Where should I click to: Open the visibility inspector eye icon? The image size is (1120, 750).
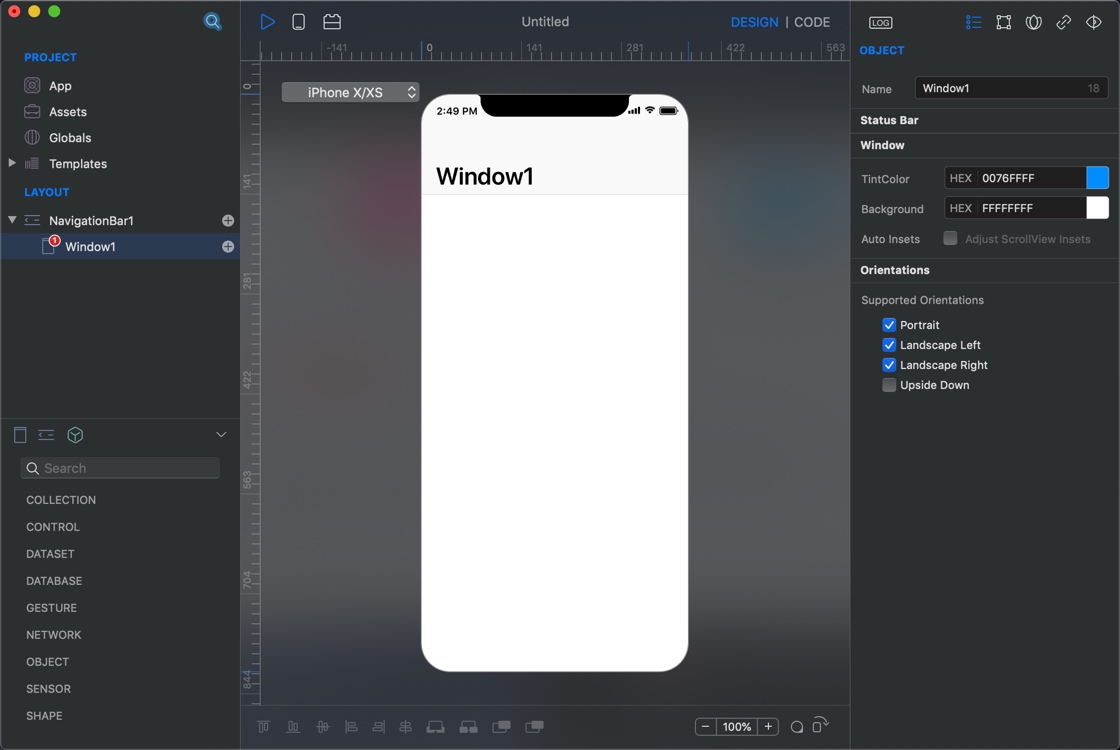pos(1093,21)
